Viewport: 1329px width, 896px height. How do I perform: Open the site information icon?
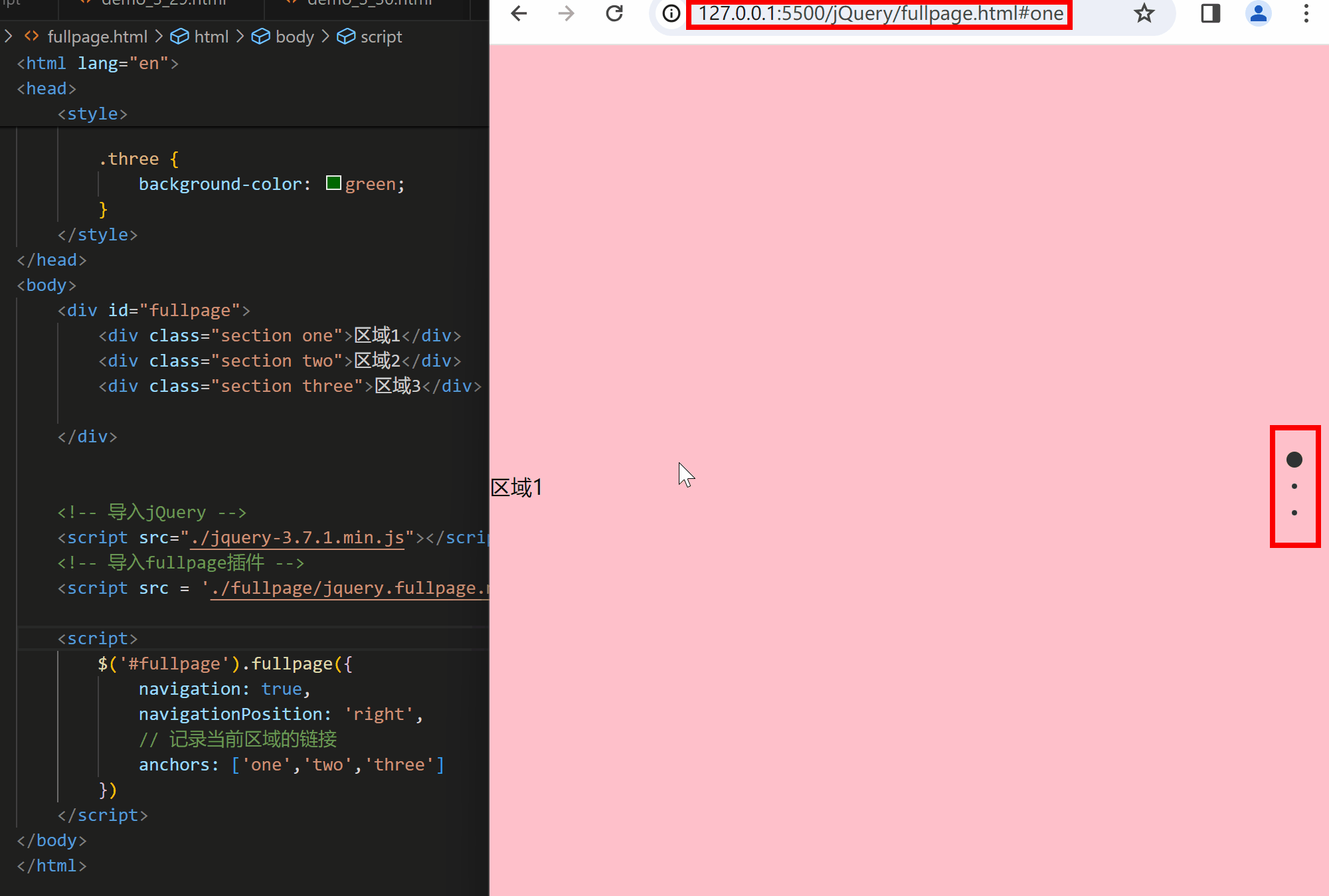[671, 13]
